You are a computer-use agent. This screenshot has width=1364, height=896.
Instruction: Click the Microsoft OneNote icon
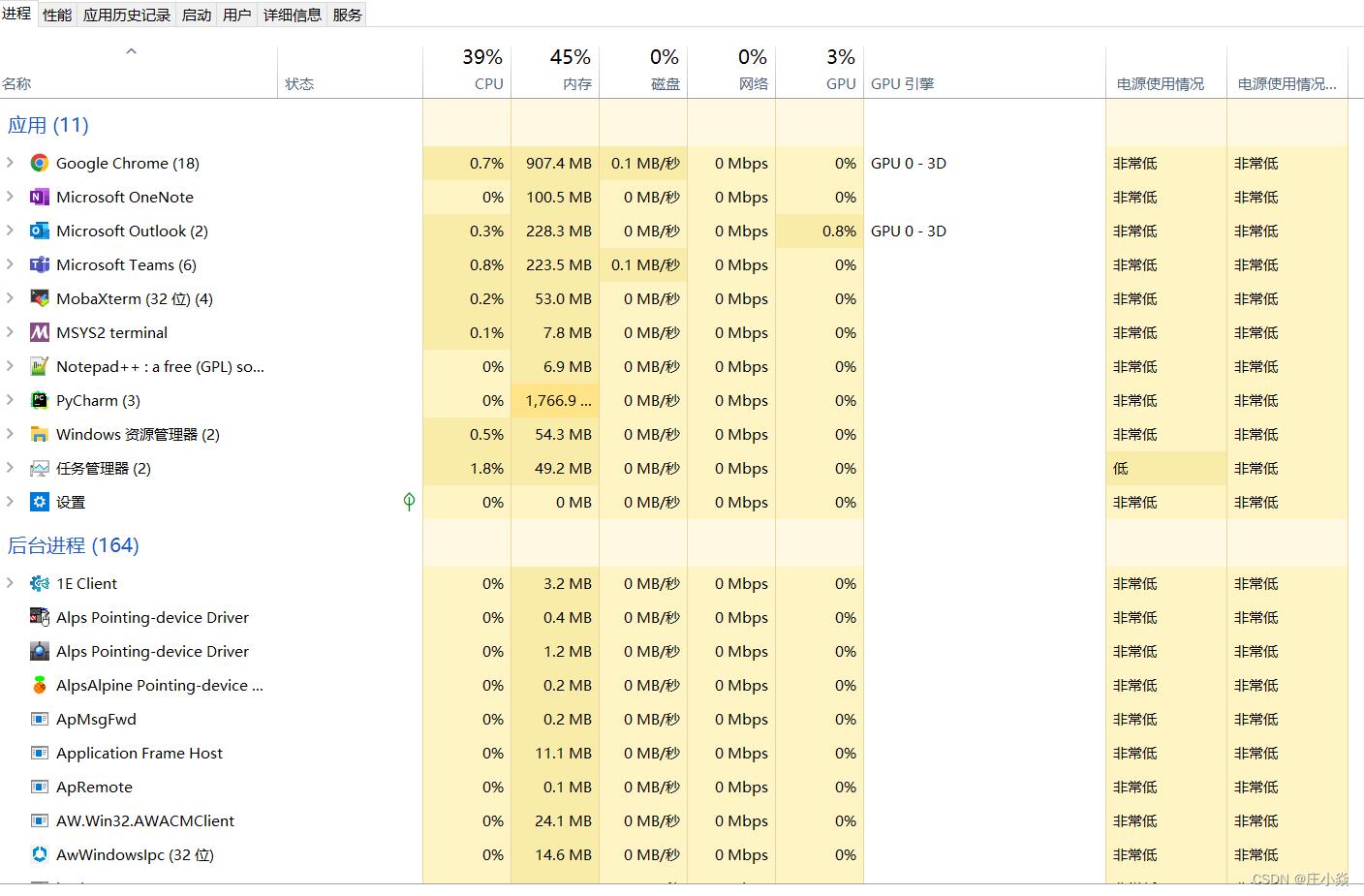[x=39, y=197]
